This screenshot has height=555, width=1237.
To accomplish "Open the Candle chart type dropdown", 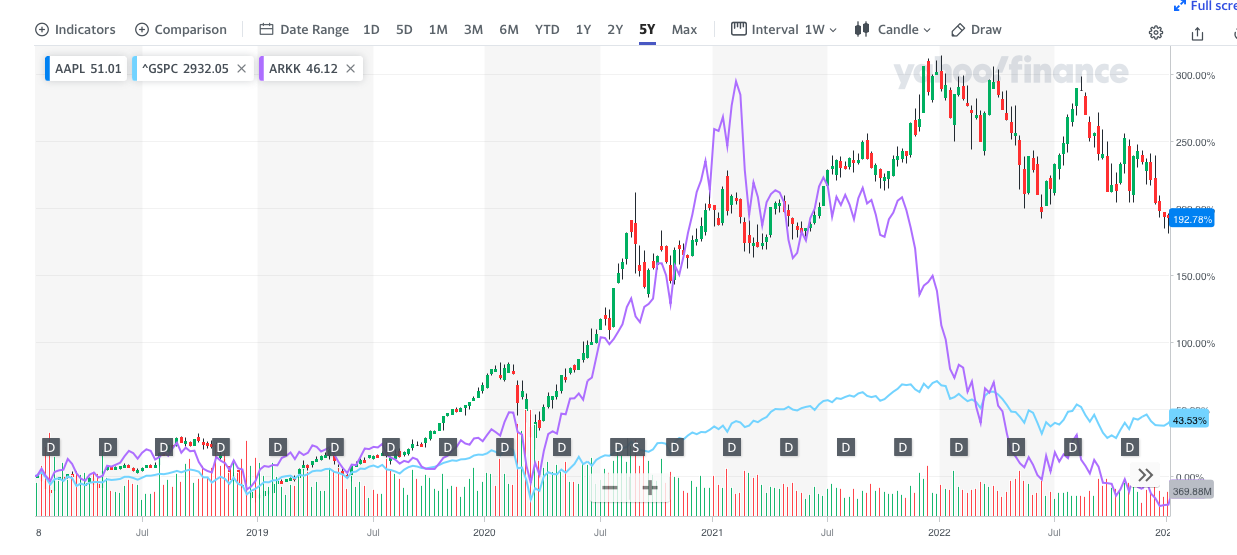I will (892, 29).
